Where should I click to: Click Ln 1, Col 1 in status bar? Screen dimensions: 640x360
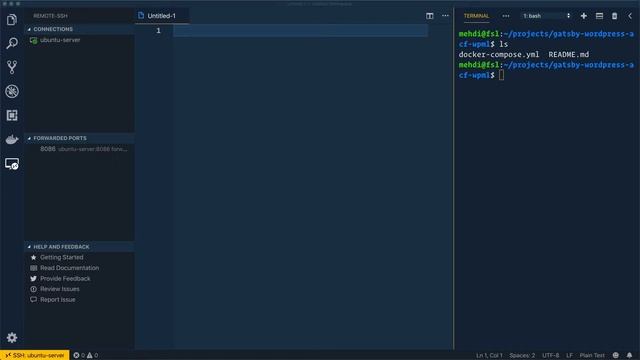(x=489, y=355)
